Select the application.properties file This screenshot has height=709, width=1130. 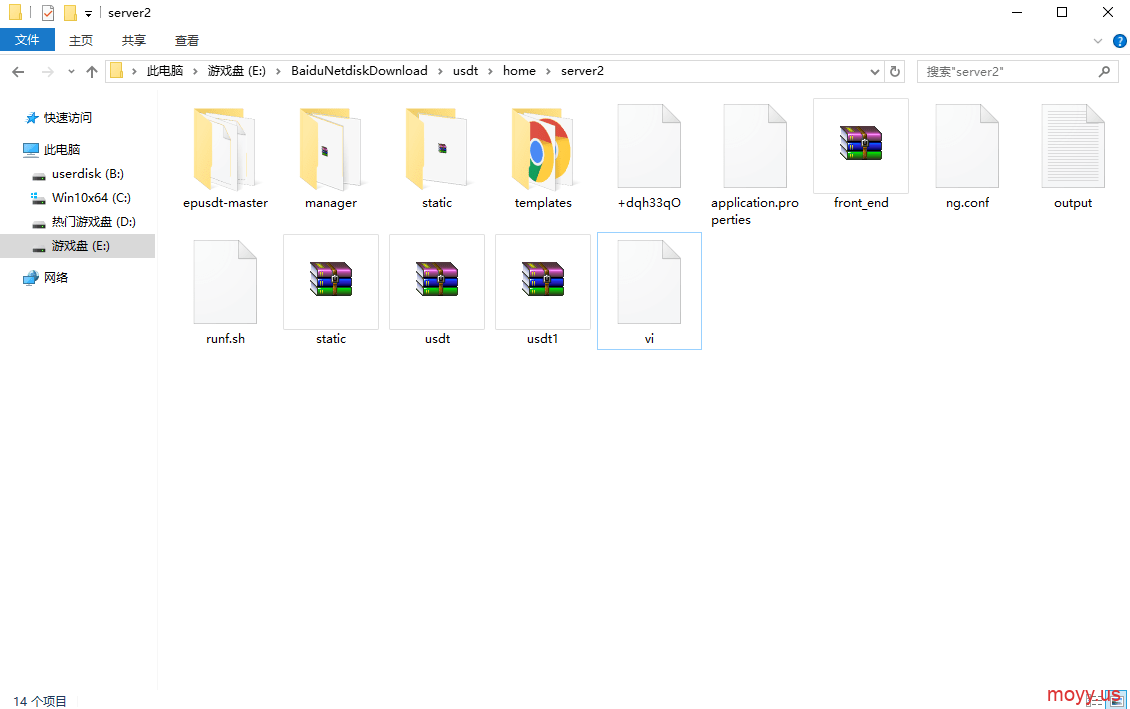point(755,146)
